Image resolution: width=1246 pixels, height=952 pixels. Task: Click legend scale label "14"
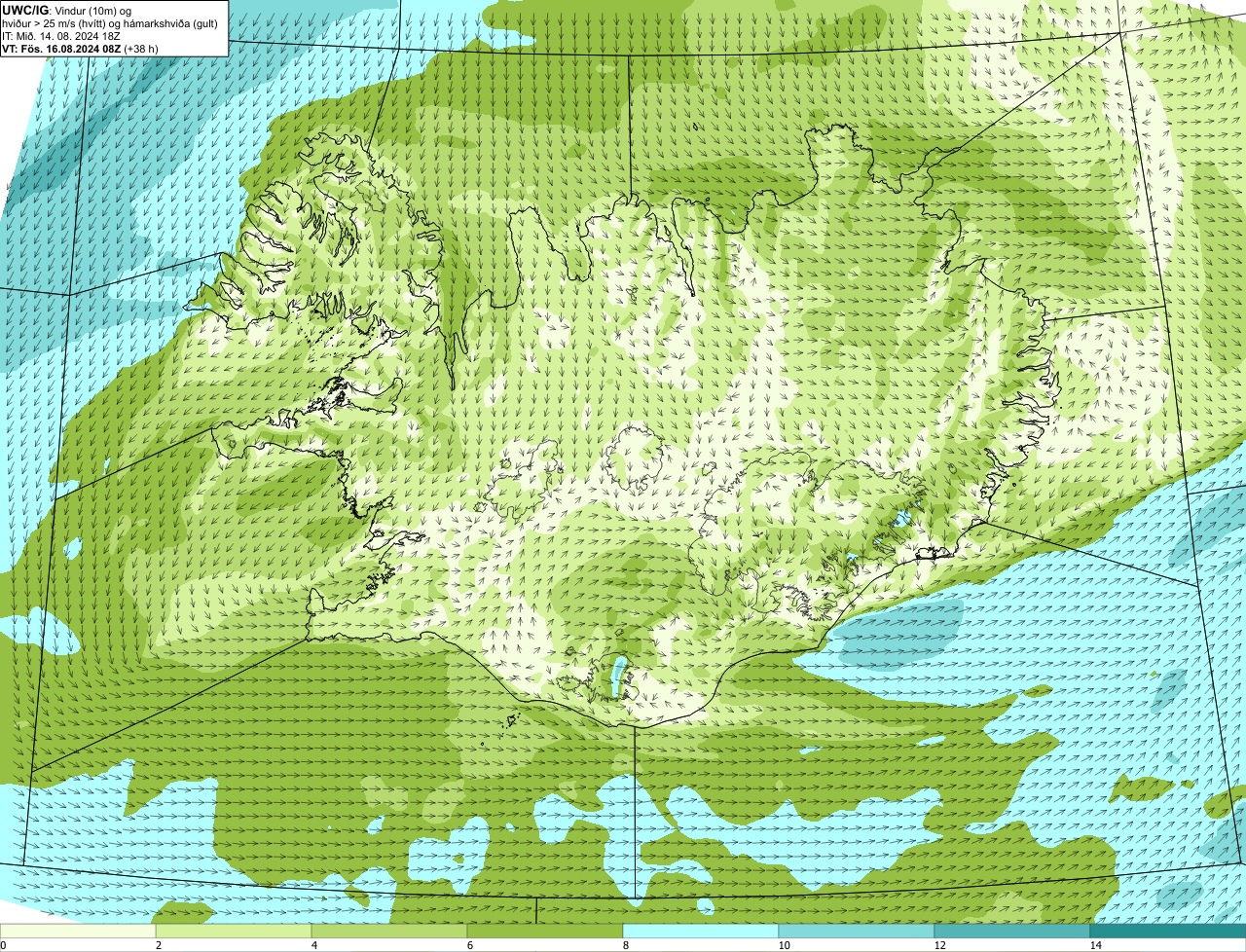click(x=1095, y=945)
